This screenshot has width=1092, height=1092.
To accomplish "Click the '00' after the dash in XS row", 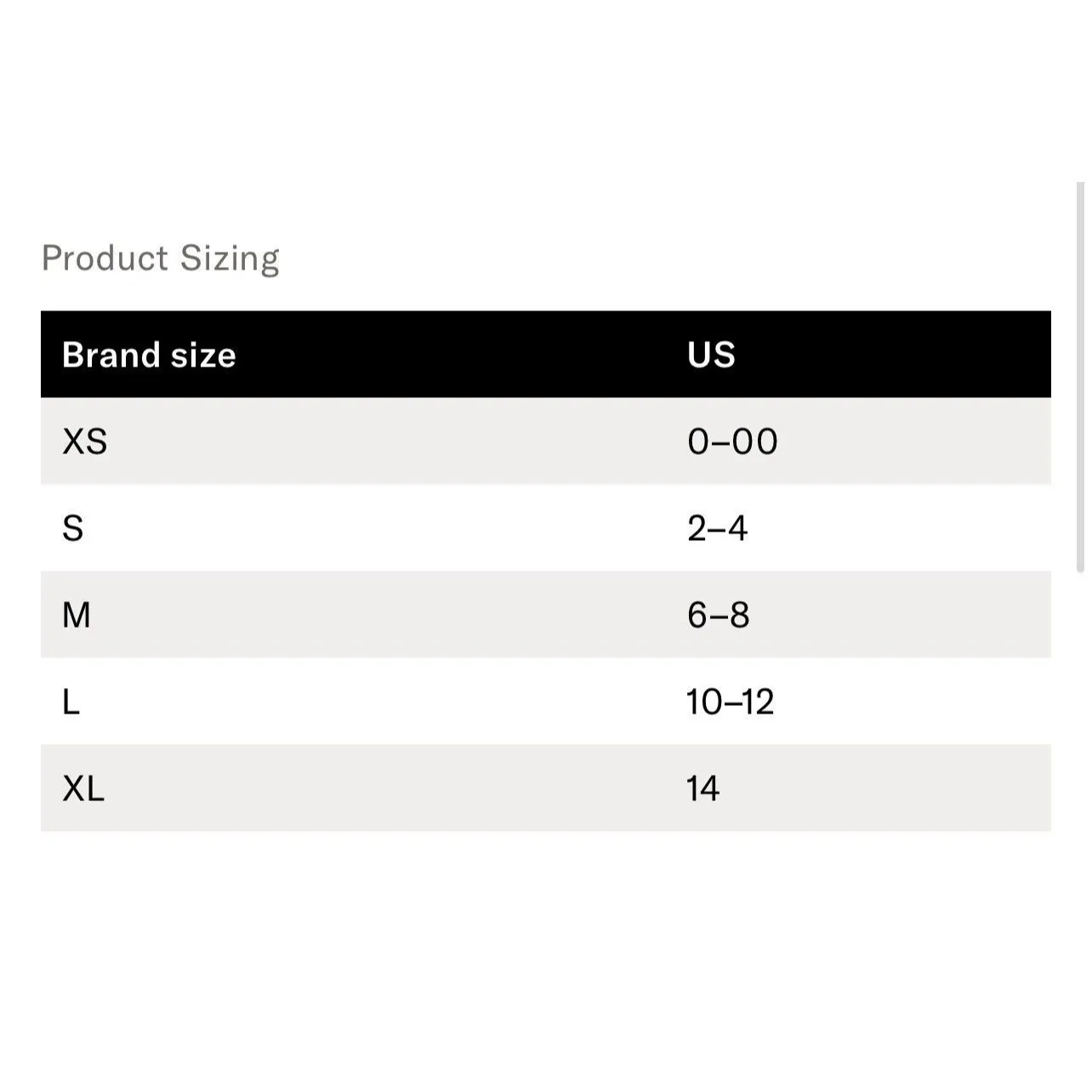I will point(755,442).
